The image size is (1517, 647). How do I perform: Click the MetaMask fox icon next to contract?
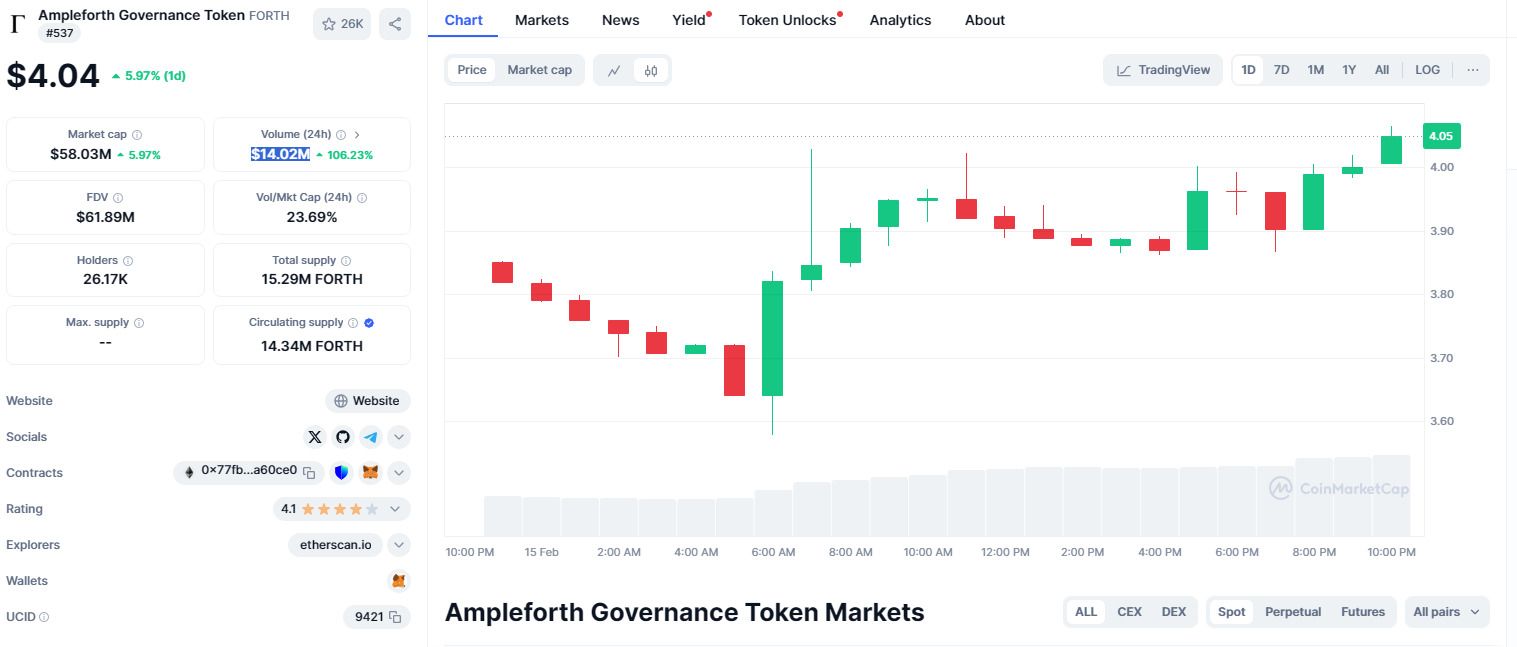click(x=370, y=472)
